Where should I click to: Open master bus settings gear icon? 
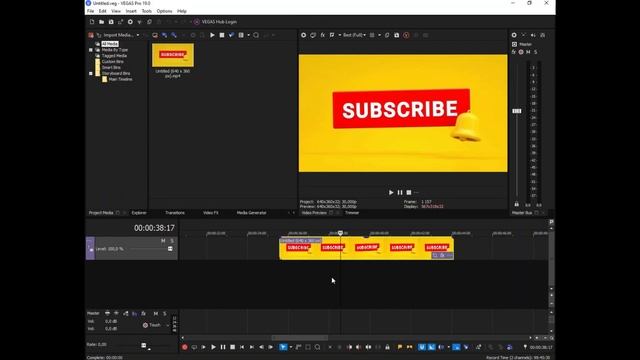tap(514, 35)
